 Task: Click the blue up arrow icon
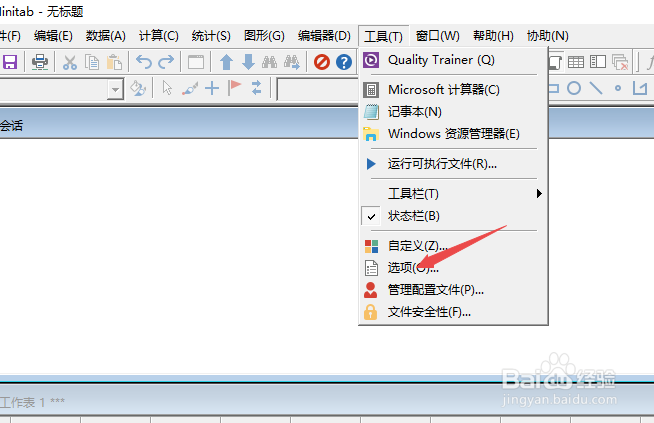click(x=226, y=62)
